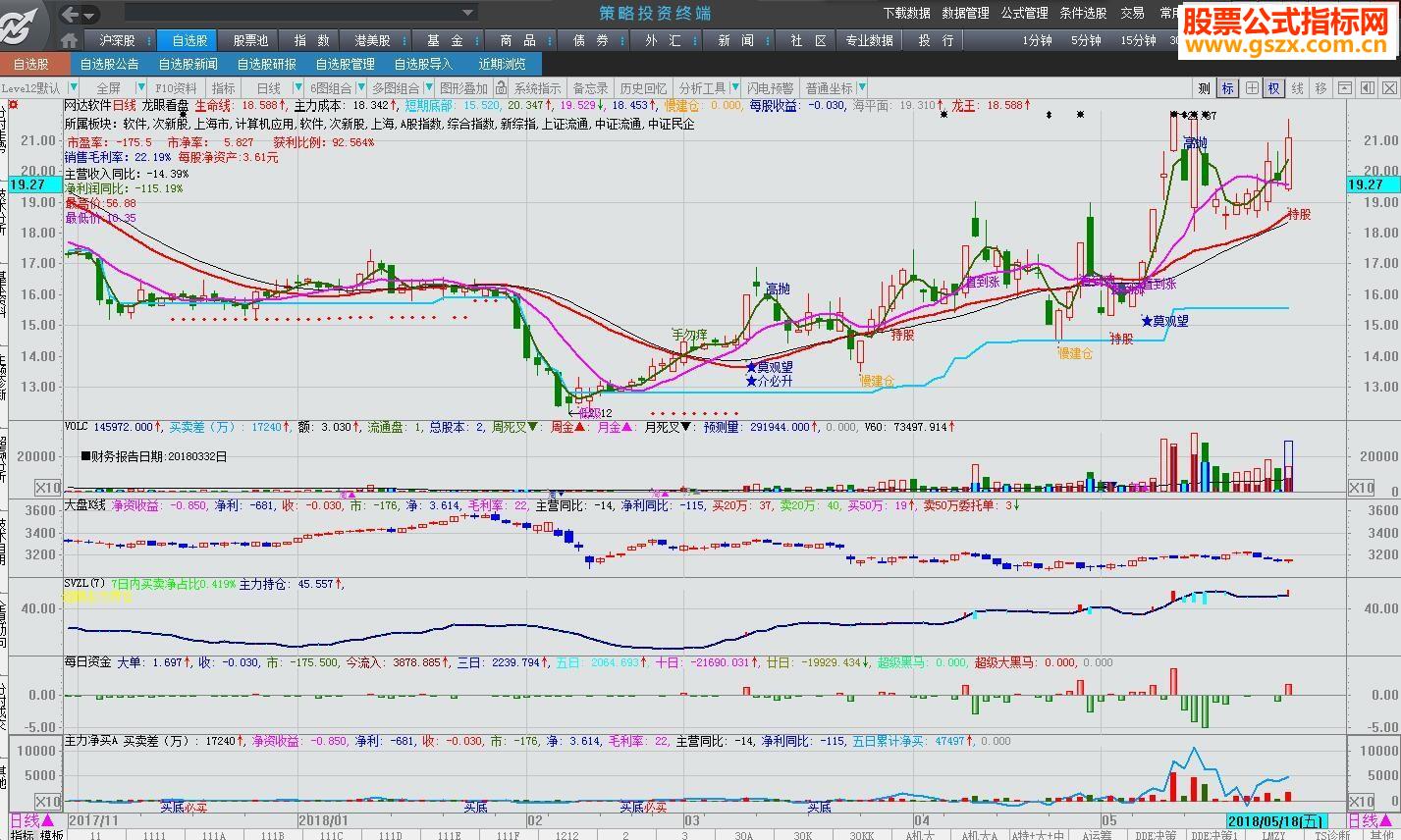Select the 线 line drawing tool
The height and width of the screenshot is (840, 1401).
point(1297,88)
